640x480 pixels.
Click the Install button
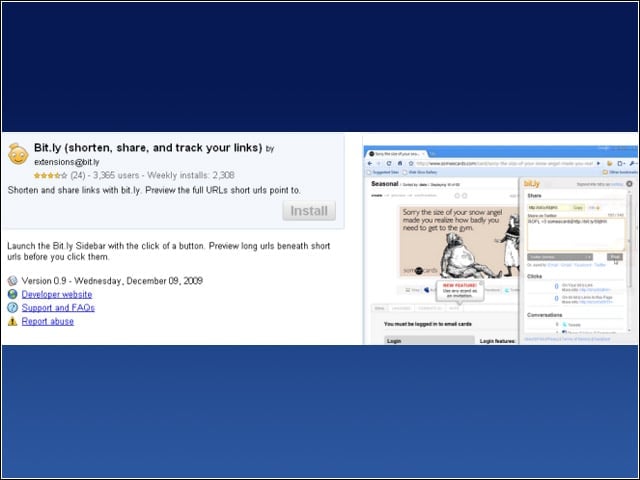(x=309, y=211)
